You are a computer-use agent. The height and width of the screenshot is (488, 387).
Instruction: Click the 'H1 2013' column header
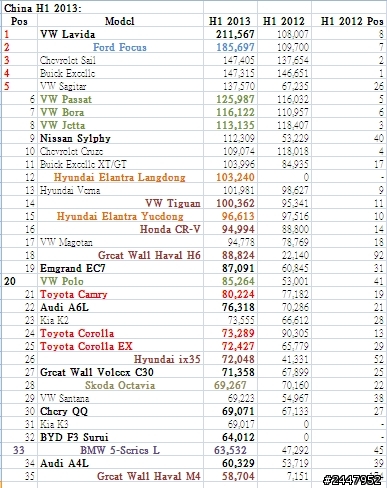pos(229,21)
